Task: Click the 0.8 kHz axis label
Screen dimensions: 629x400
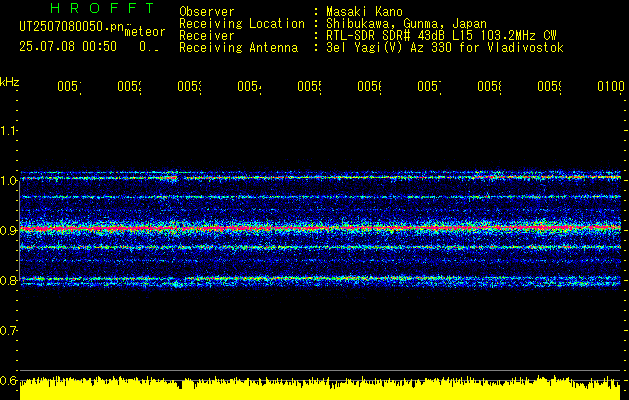Action: (8, 280)
